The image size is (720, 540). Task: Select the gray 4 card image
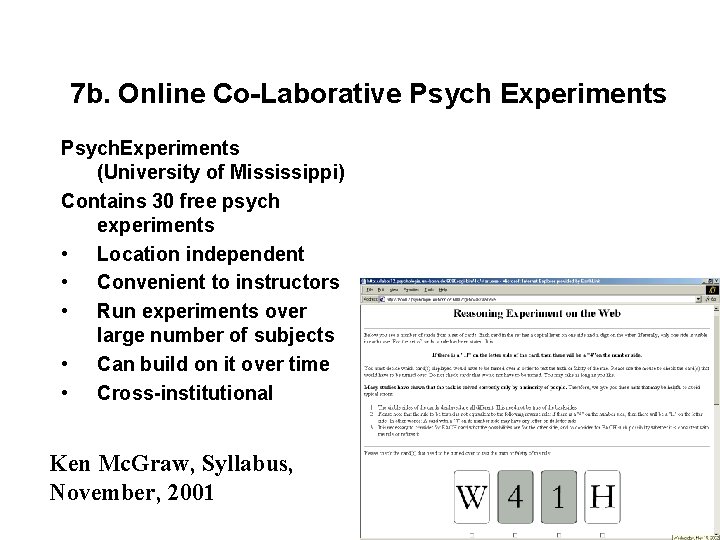515,497
